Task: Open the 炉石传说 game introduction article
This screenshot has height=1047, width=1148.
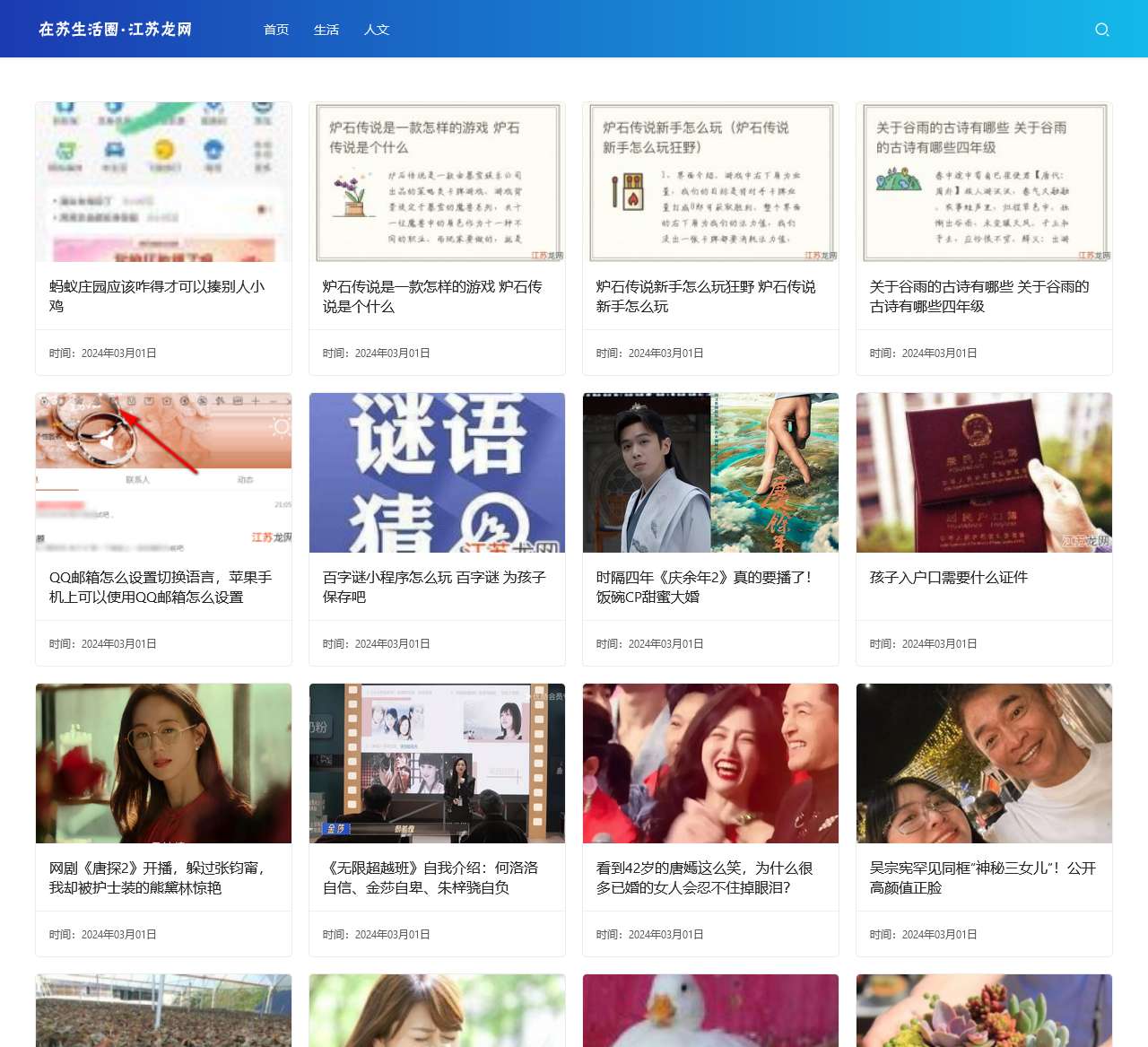Action: tap(431, 296)
